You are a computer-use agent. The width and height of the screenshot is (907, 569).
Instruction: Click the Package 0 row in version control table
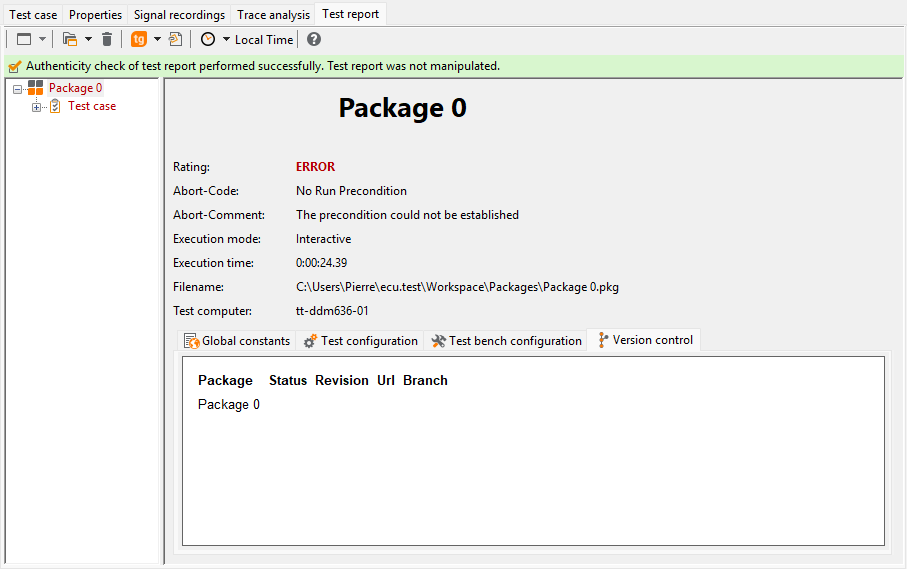pyautogui.click(x=229, y=405)
